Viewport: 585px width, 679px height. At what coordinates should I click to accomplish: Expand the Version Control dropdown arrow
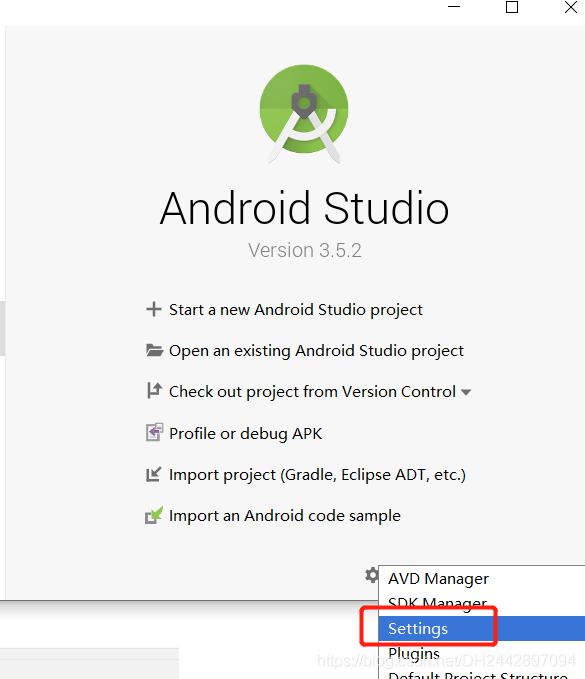[x=466, y=392]
